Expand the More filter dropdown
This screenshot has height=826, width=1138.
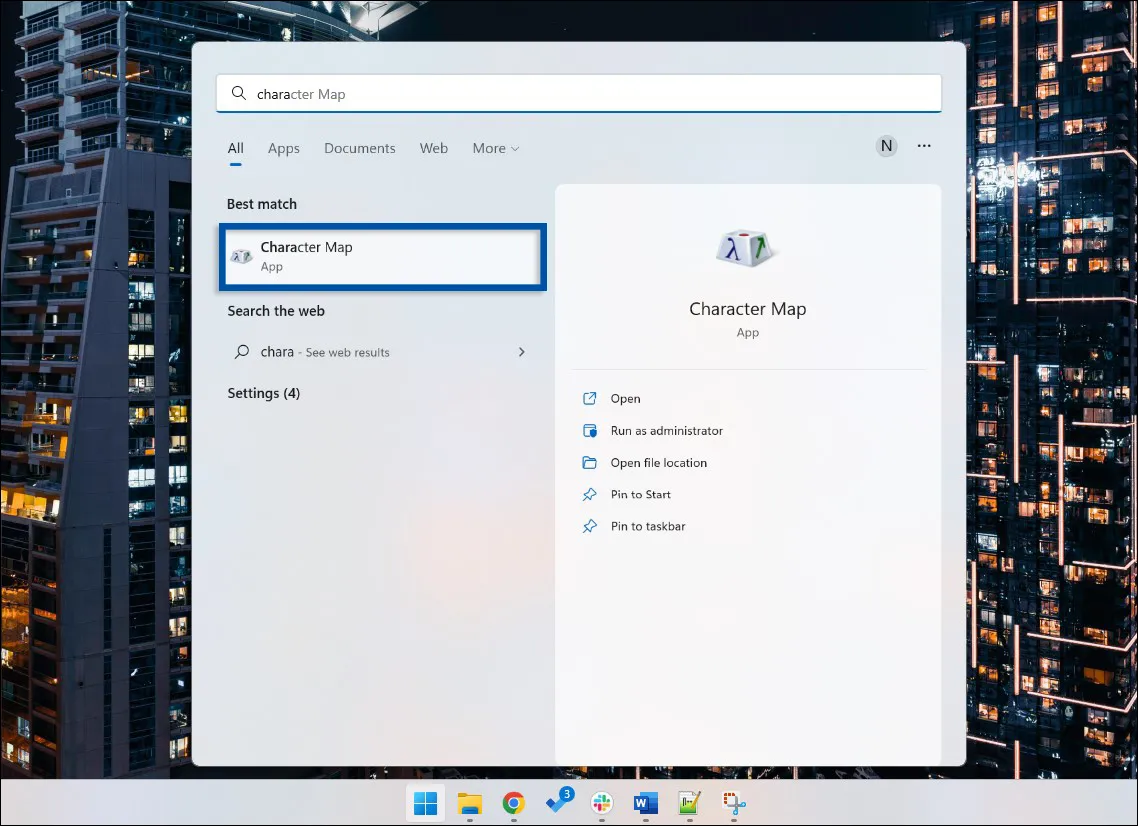[496, 148]
